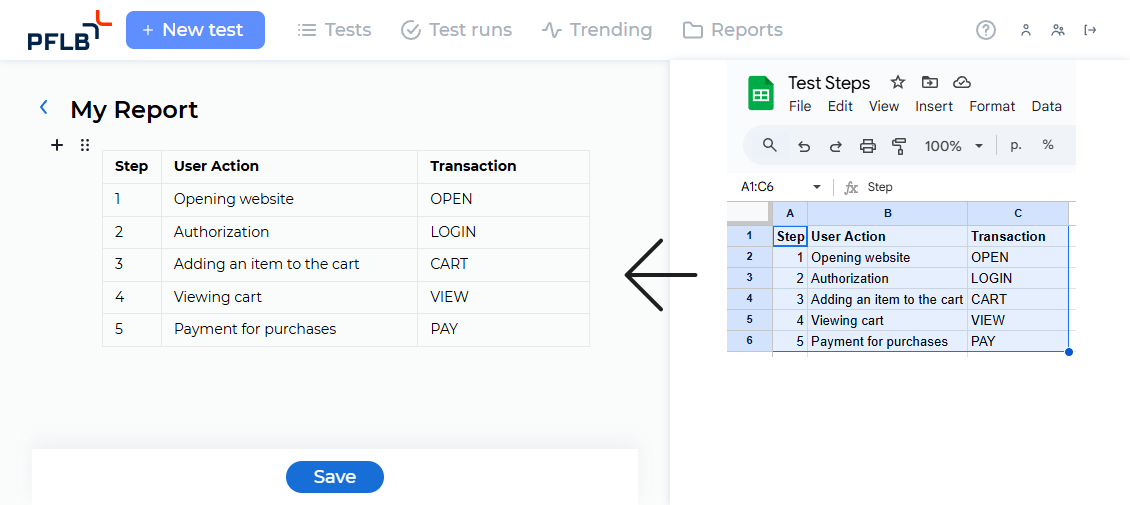Screen dimensions: 1130x505
Task: Open the team members icon
Action: click(1058, 30)
